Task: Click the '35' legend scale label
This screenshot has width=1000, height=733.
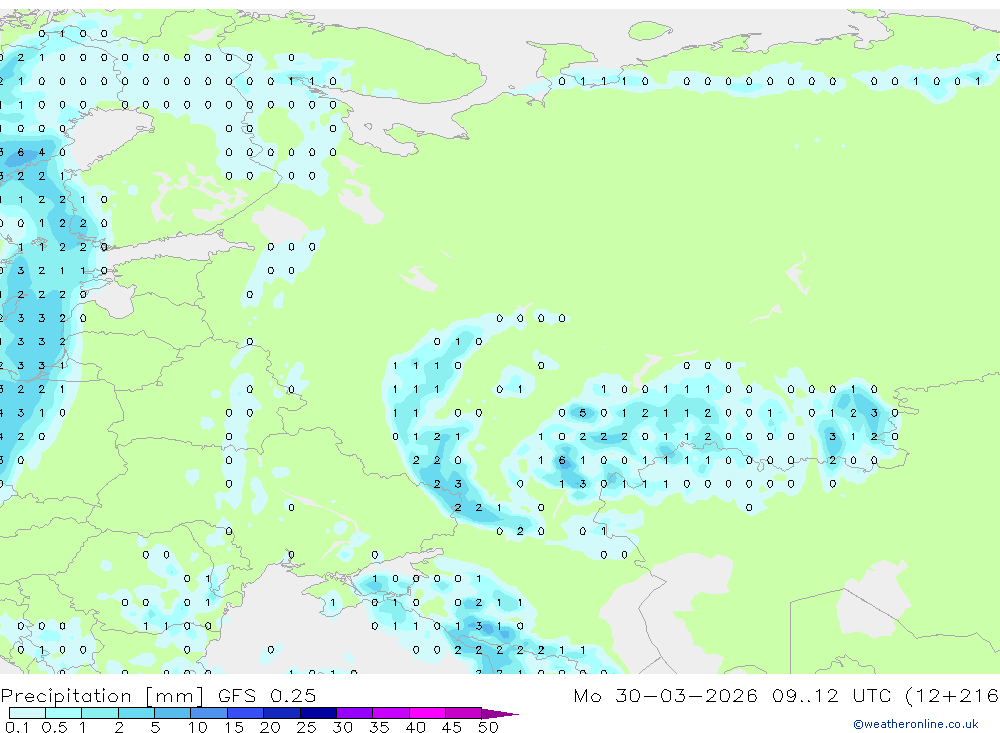Action: [379, 727]
